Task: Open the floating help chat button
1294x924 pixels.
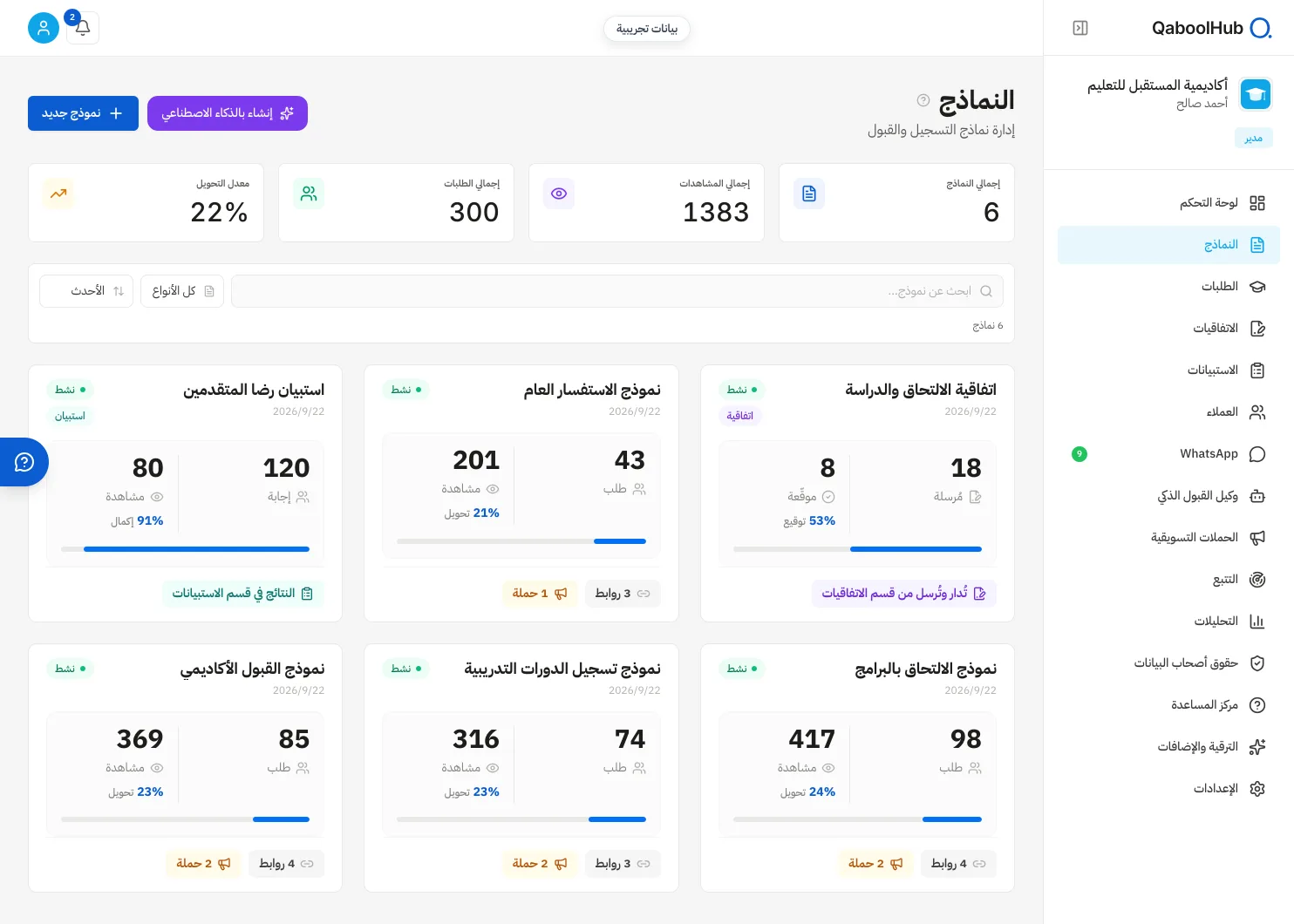Action: tap(24, 462)
